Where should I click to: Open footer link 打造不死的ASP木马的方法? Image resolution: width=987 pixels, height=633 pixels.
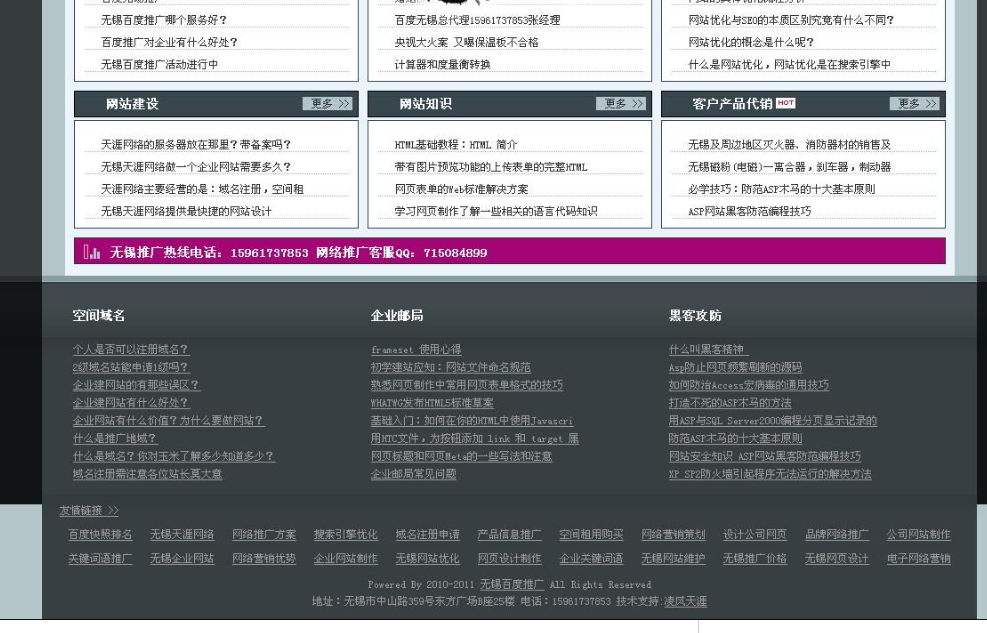click(x=730, y=403)
